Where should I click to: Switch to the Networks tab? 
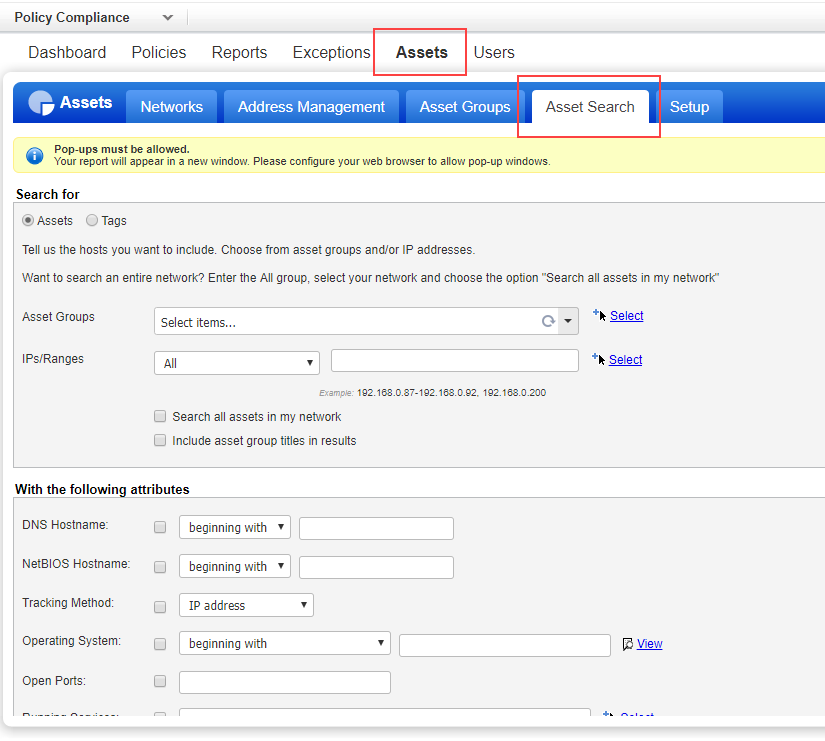pos(171,106)
